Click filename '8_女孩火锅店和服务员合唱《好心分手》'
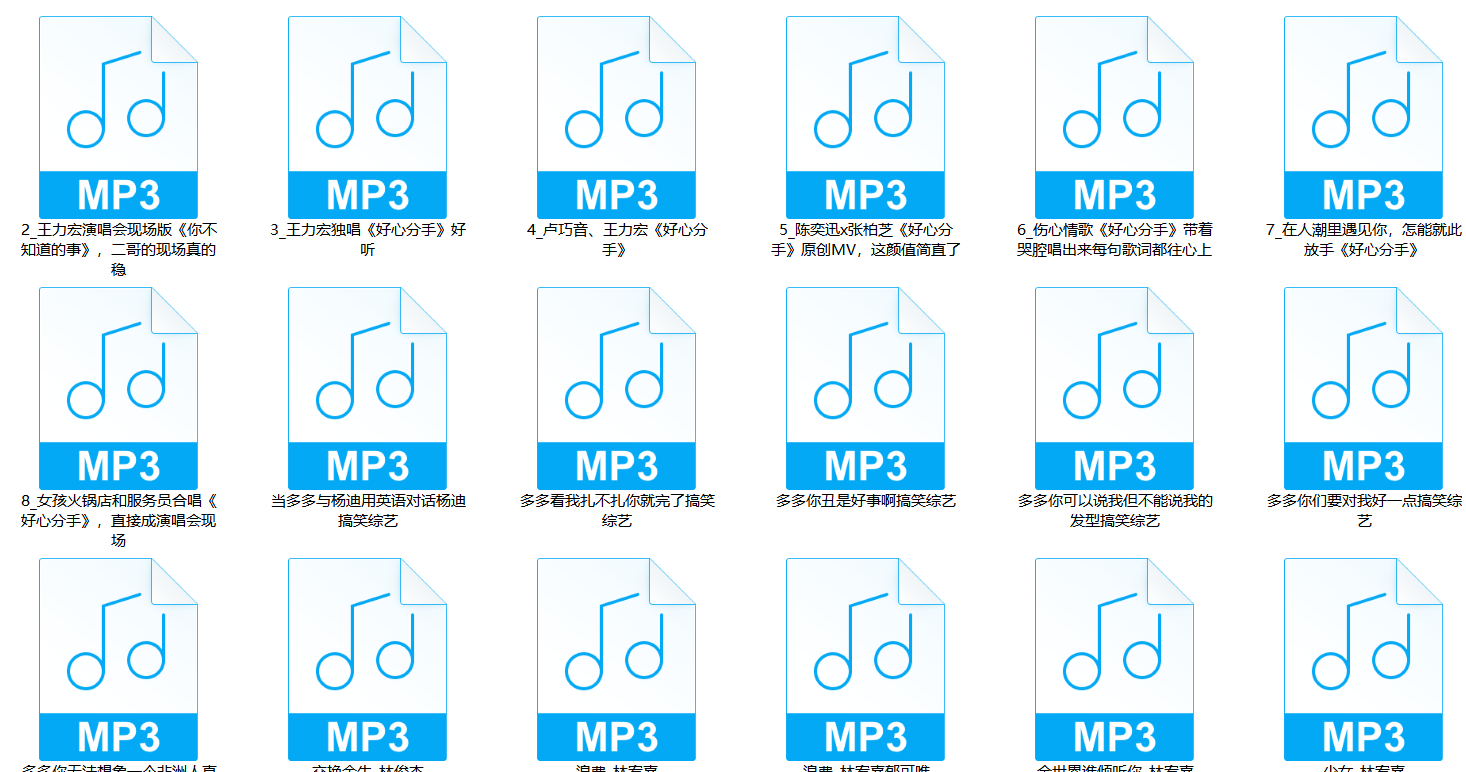 coord(118,520)
